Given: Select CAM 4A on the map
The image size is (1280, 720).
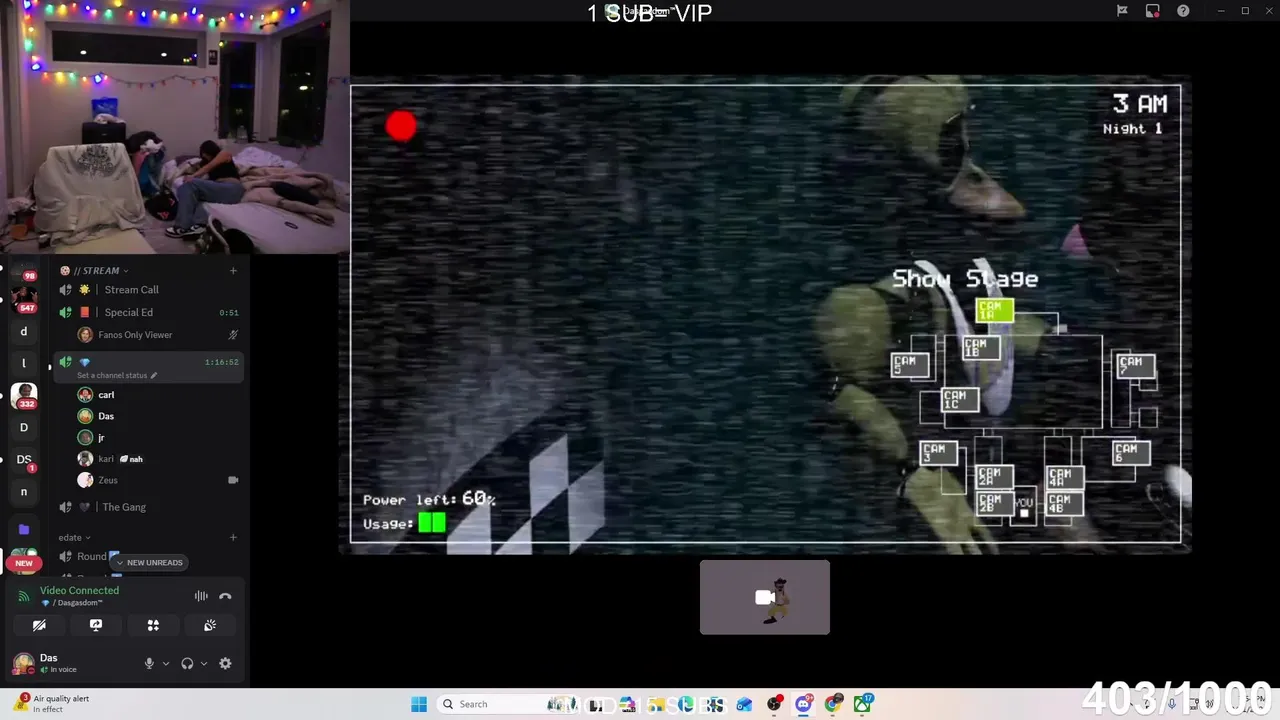Looking at the screenshot, I should pyautogui.click(x=1064, y=477).
